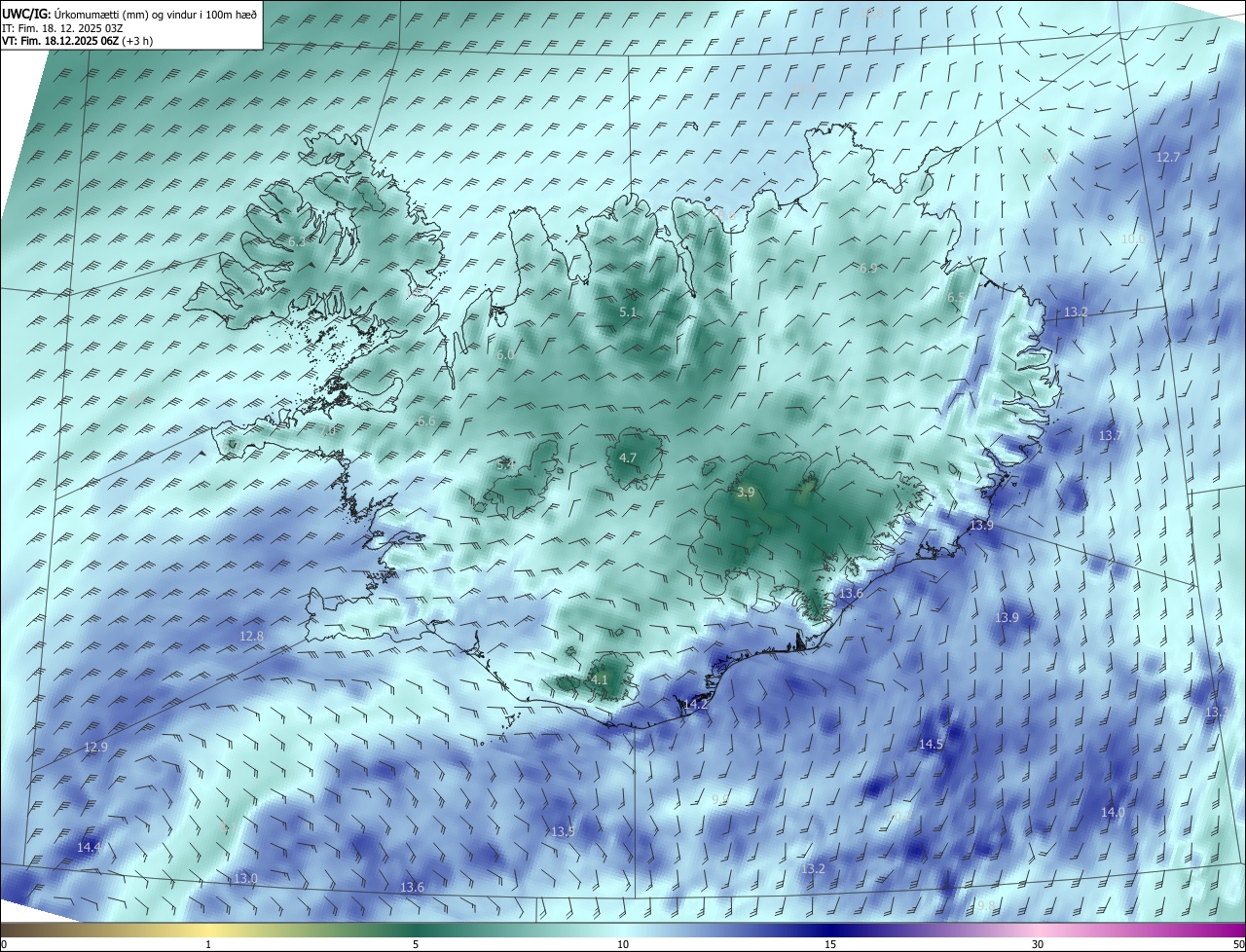The height and width of the screenshot is (952, 1246).
Task: Click the 14.2 value label on the coast
Action: (x=695, y=704)
